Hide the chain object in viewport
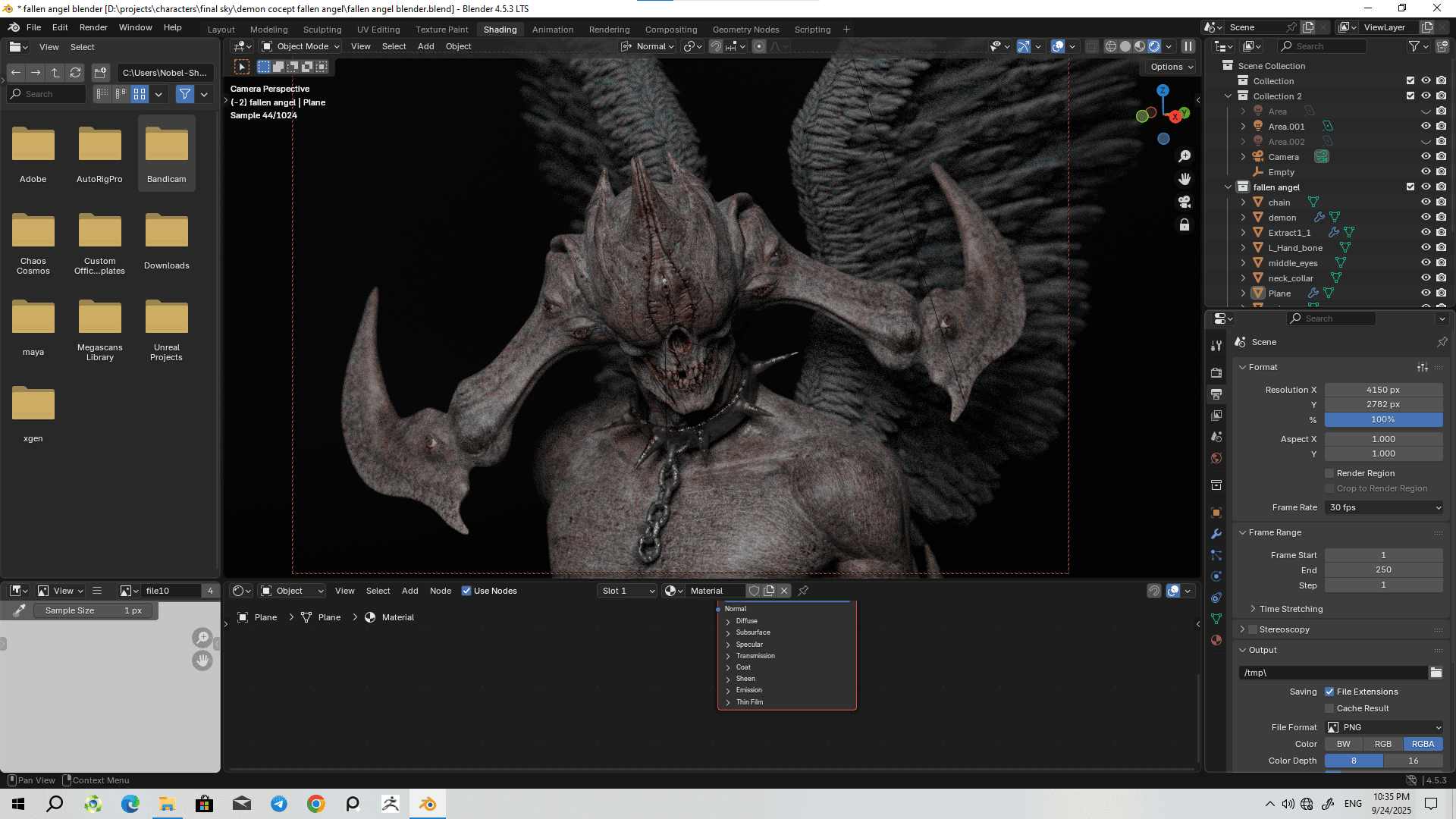The height and width of the screenshot is (819, 1456). click(x=1426, y=202)
